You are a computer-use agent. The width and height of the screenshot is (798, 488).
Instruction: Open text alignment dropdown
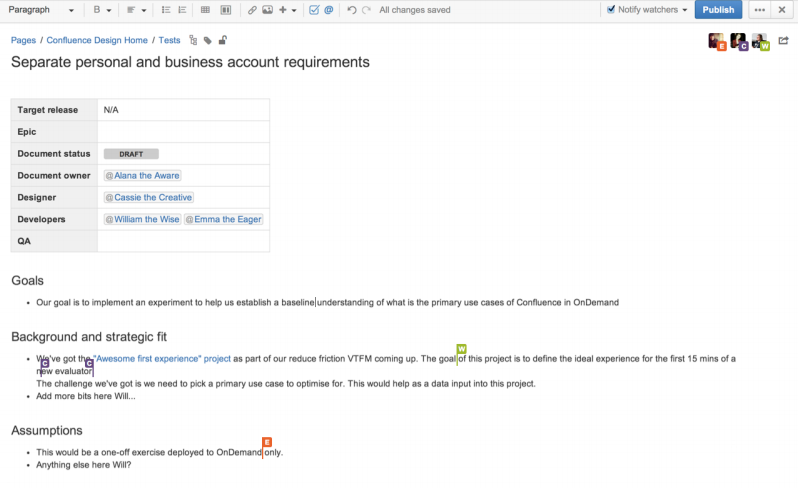(x=136, y=10)
